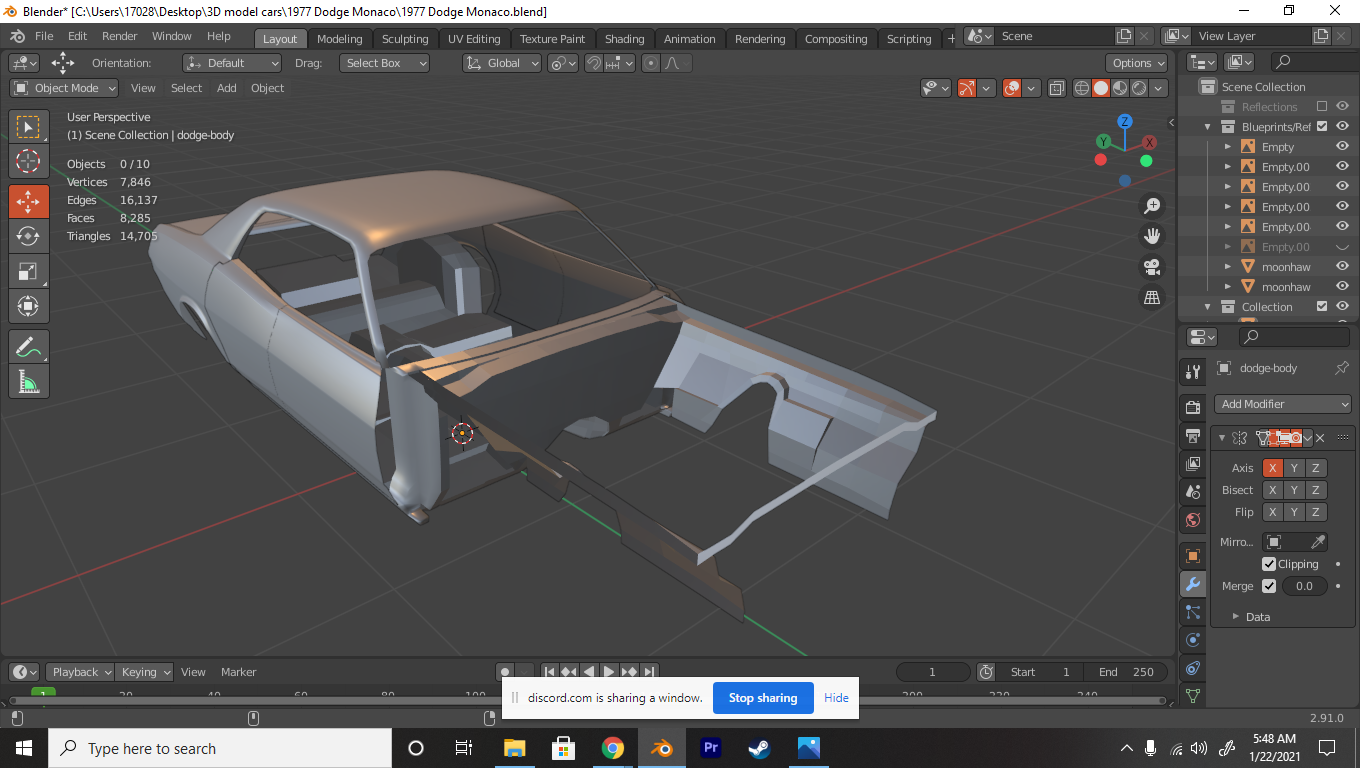
Task: Open the Global transform orientation dropdown
Action: tap(502, 63)
